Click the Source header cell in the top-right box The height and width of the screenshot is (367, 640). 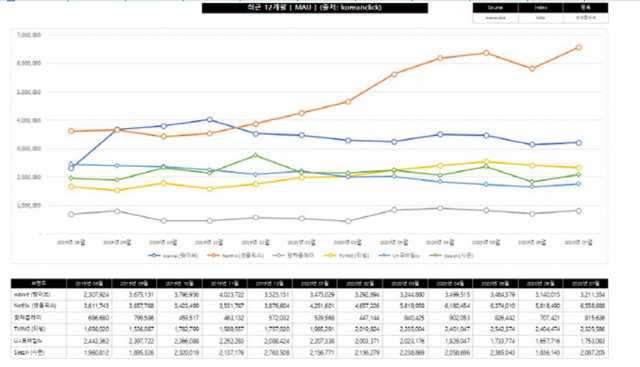pyautogui.click(x=495, y=8)
